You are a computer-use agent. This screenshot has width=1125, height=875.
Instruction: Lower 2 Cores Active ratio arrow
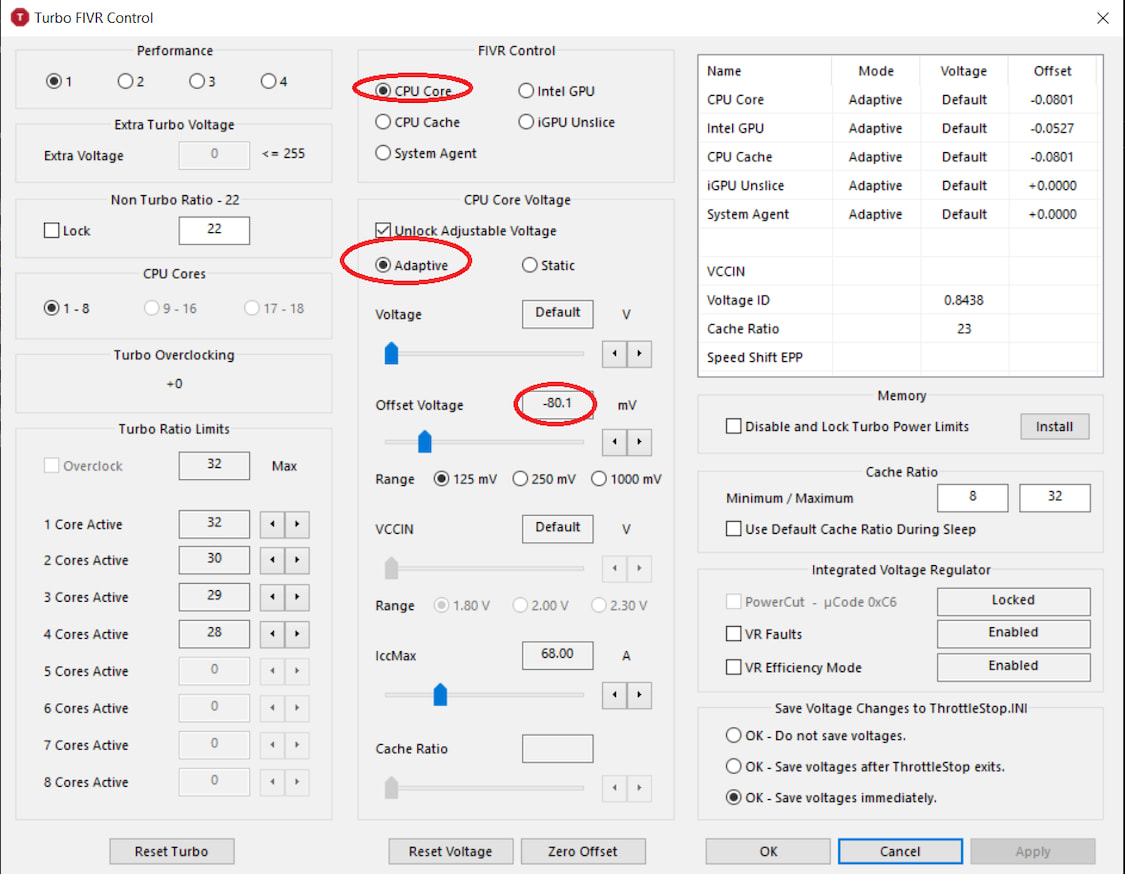(x=272, y=560)
